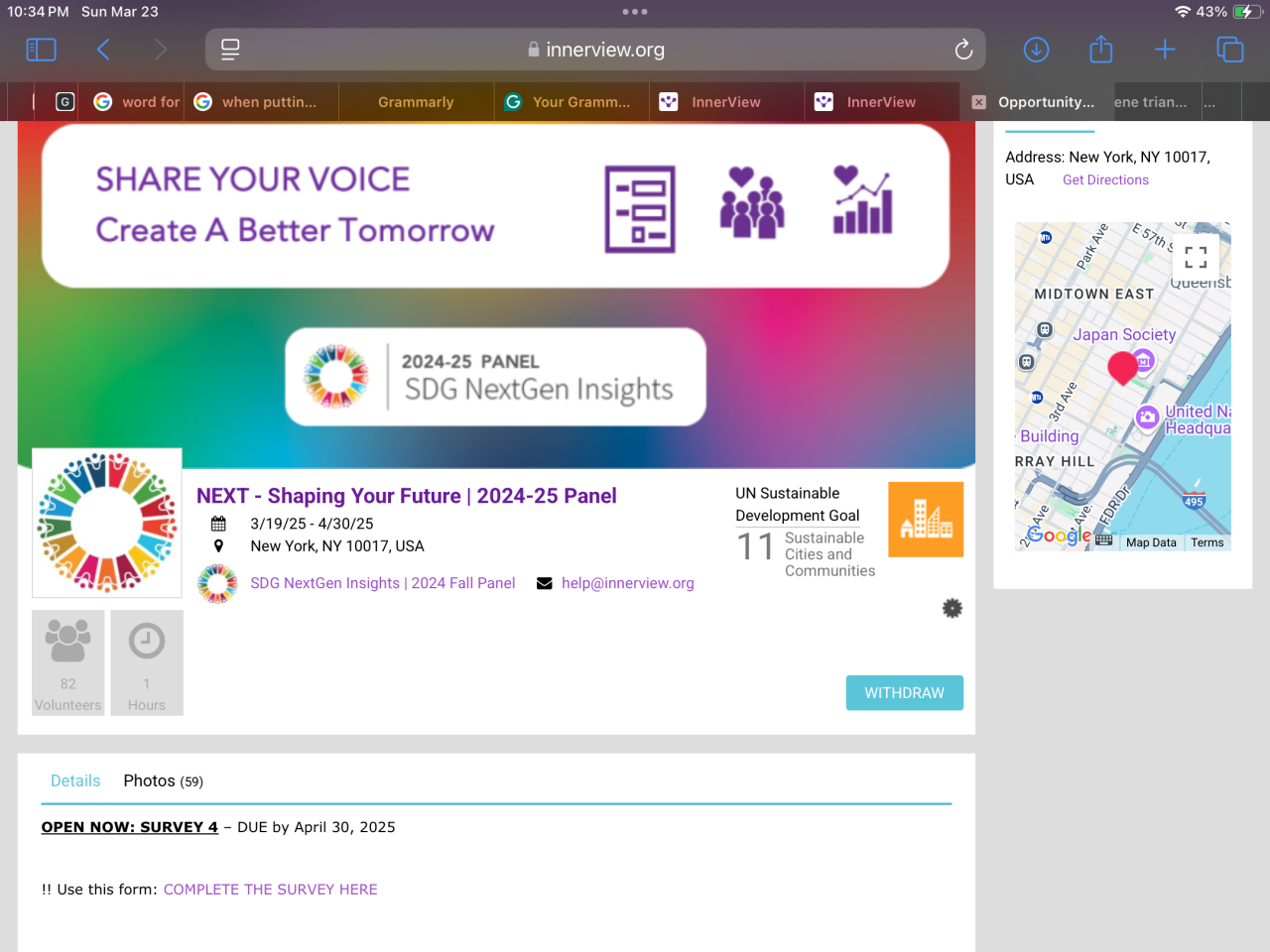Image resolution: width=1270 pixels, height=952 pixels.
Task: View the 1 Hours tile
Action: click(x=147, y=662)
